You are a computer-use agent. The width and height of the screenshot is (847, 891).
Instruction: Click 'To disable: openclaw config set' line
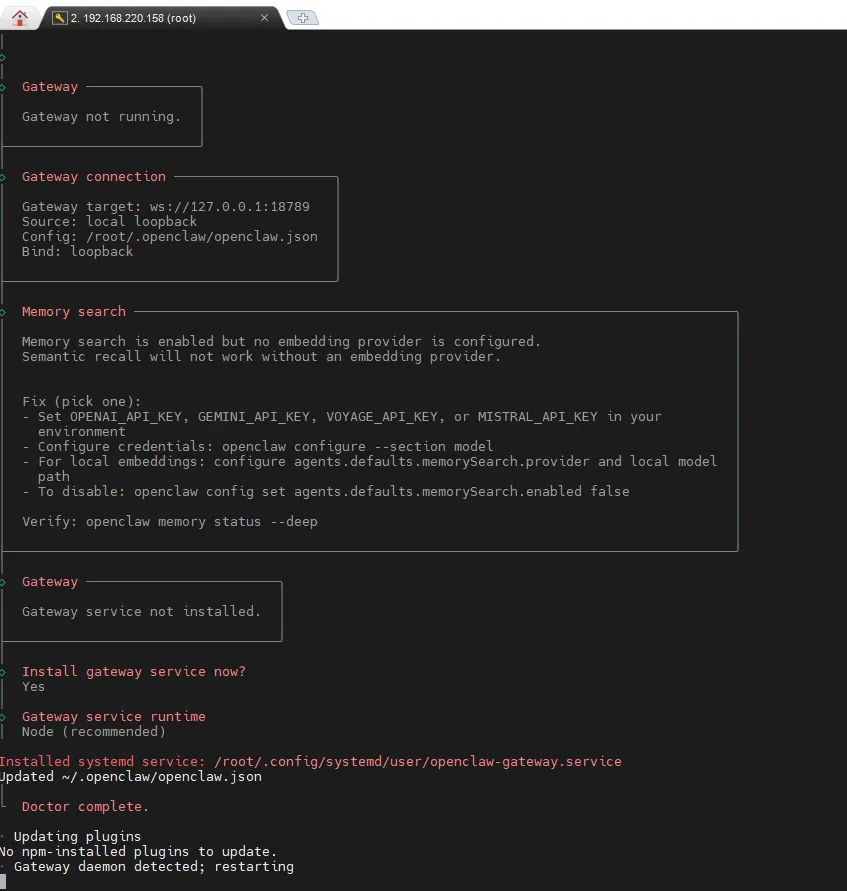click(x=326, y=492)
